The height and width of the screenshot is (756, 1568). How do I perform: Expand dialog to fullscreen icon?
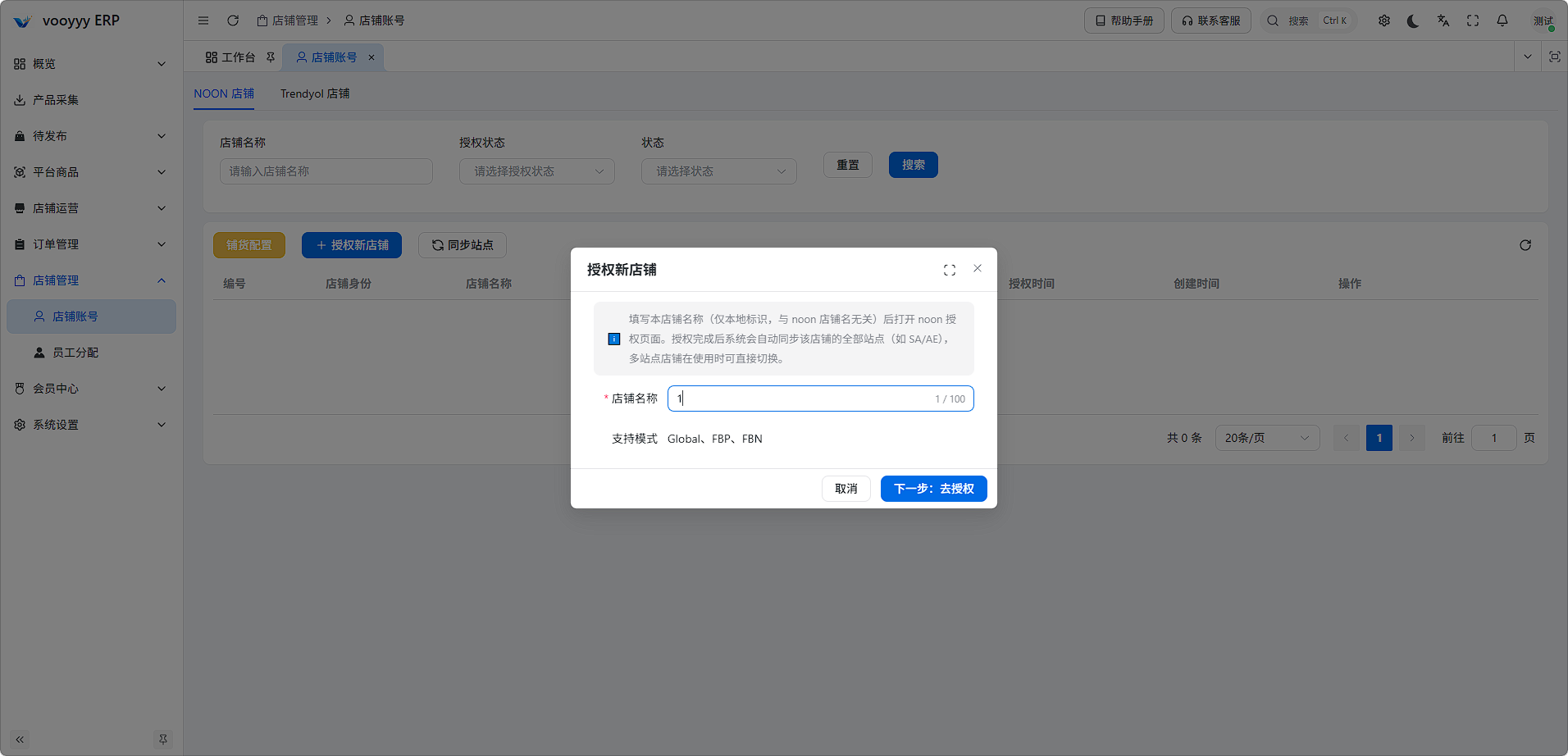click(x=950, y=270)
